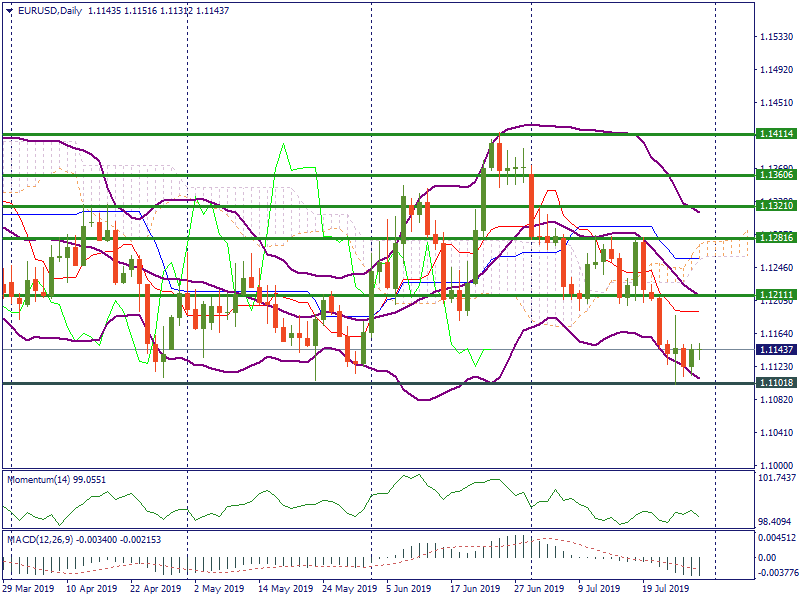Click the 1.13210 horizontal level label
800x600 pixels.
tap(774, 206)
